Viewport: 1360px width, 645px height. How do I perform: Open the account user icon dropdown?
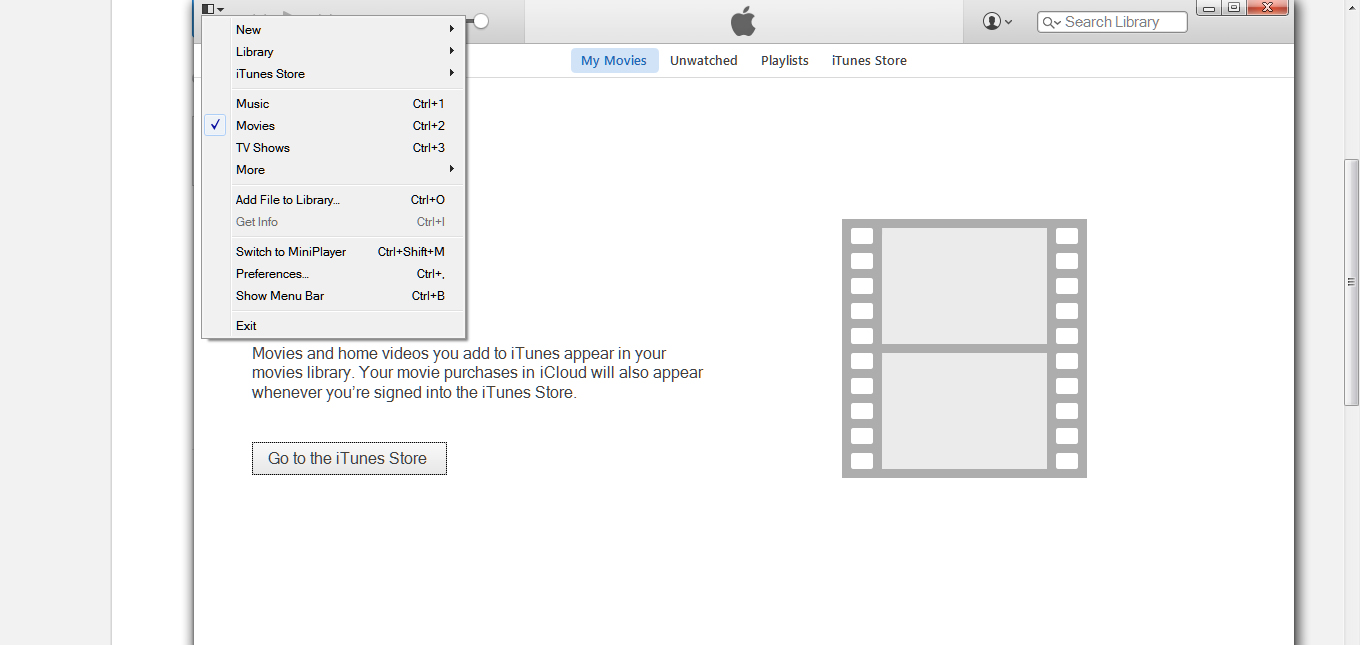(997, 21)
